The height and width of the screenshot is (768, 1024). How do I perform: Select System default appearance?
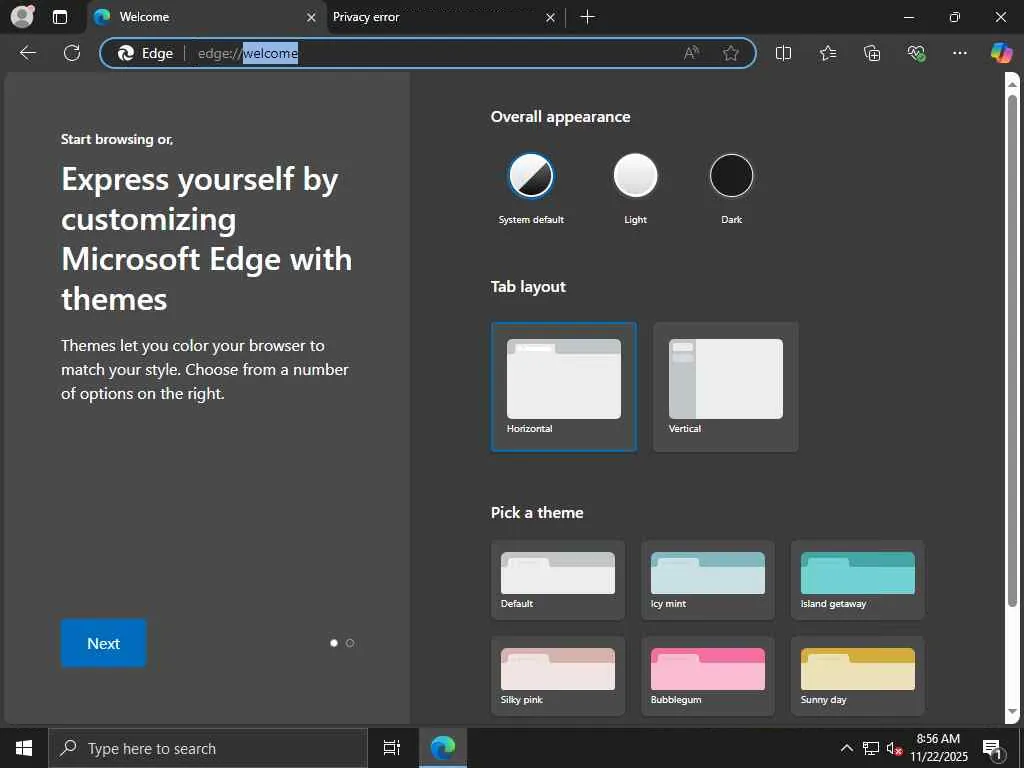coord(531,176)
